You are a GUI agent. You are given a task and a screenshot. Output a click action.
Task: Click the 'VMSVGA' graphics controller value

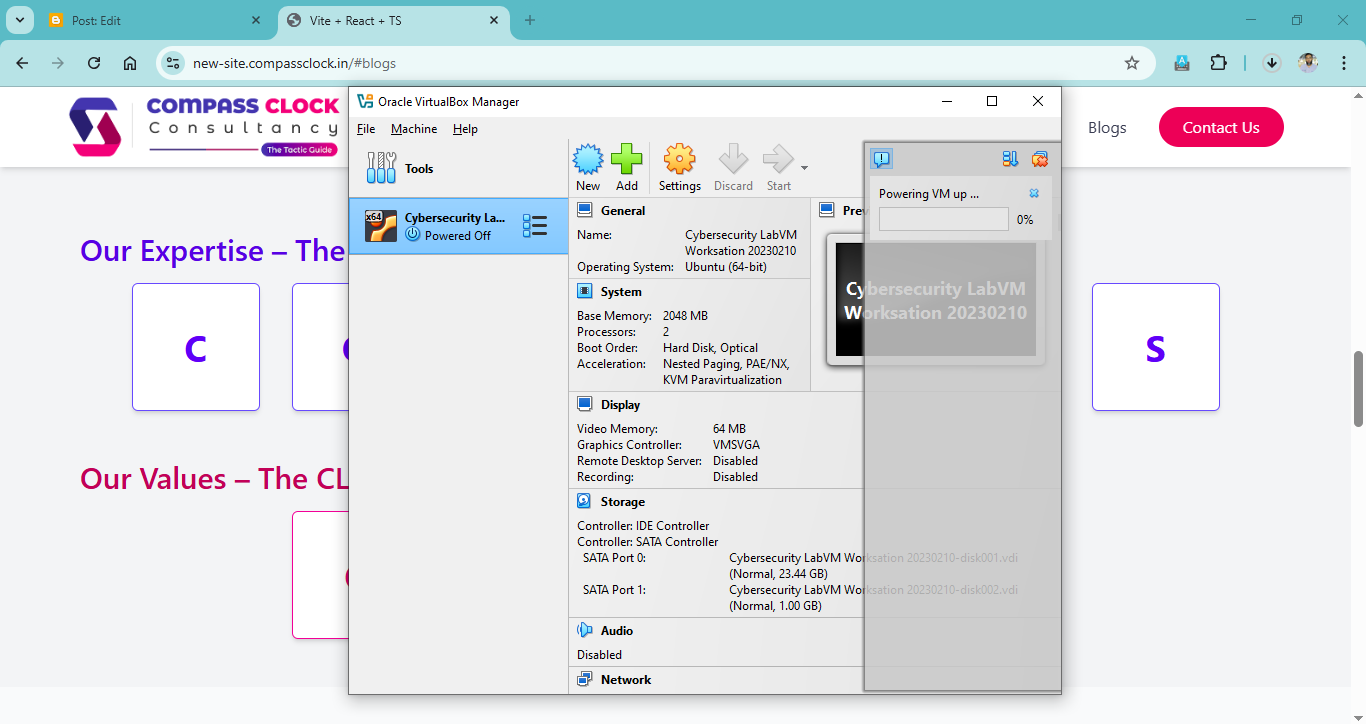736,445
